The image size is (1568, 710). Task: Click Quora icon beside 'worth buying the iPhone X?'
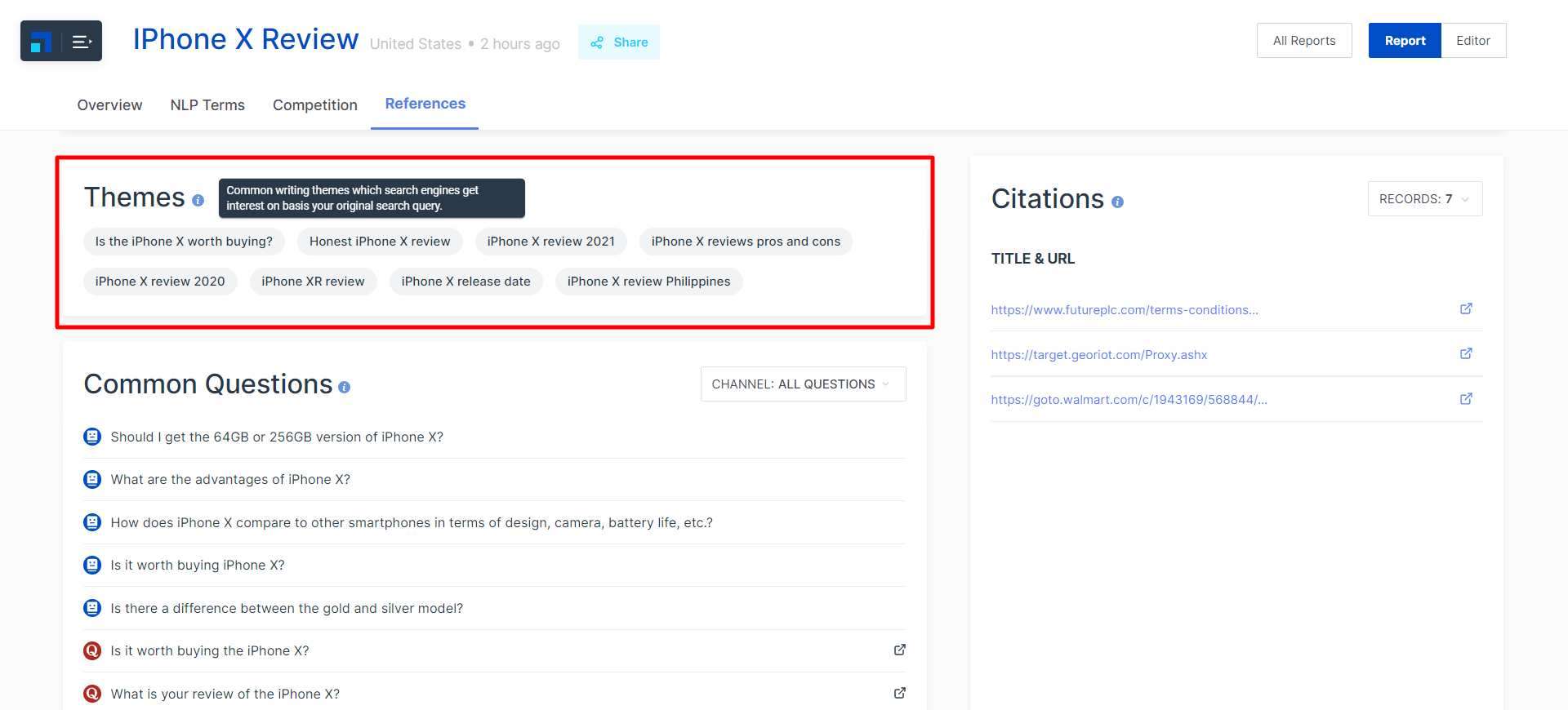92,650
